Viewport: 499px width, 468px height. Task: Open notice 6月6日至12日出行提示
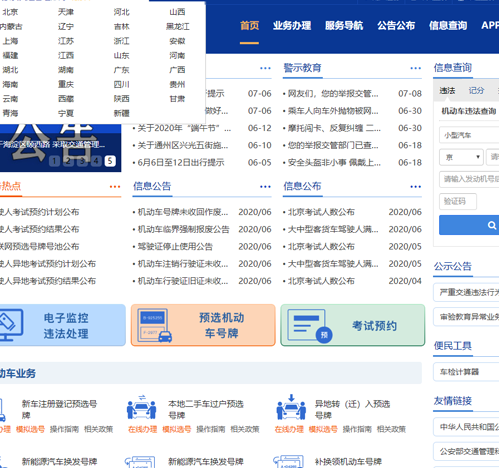point(181,163)
